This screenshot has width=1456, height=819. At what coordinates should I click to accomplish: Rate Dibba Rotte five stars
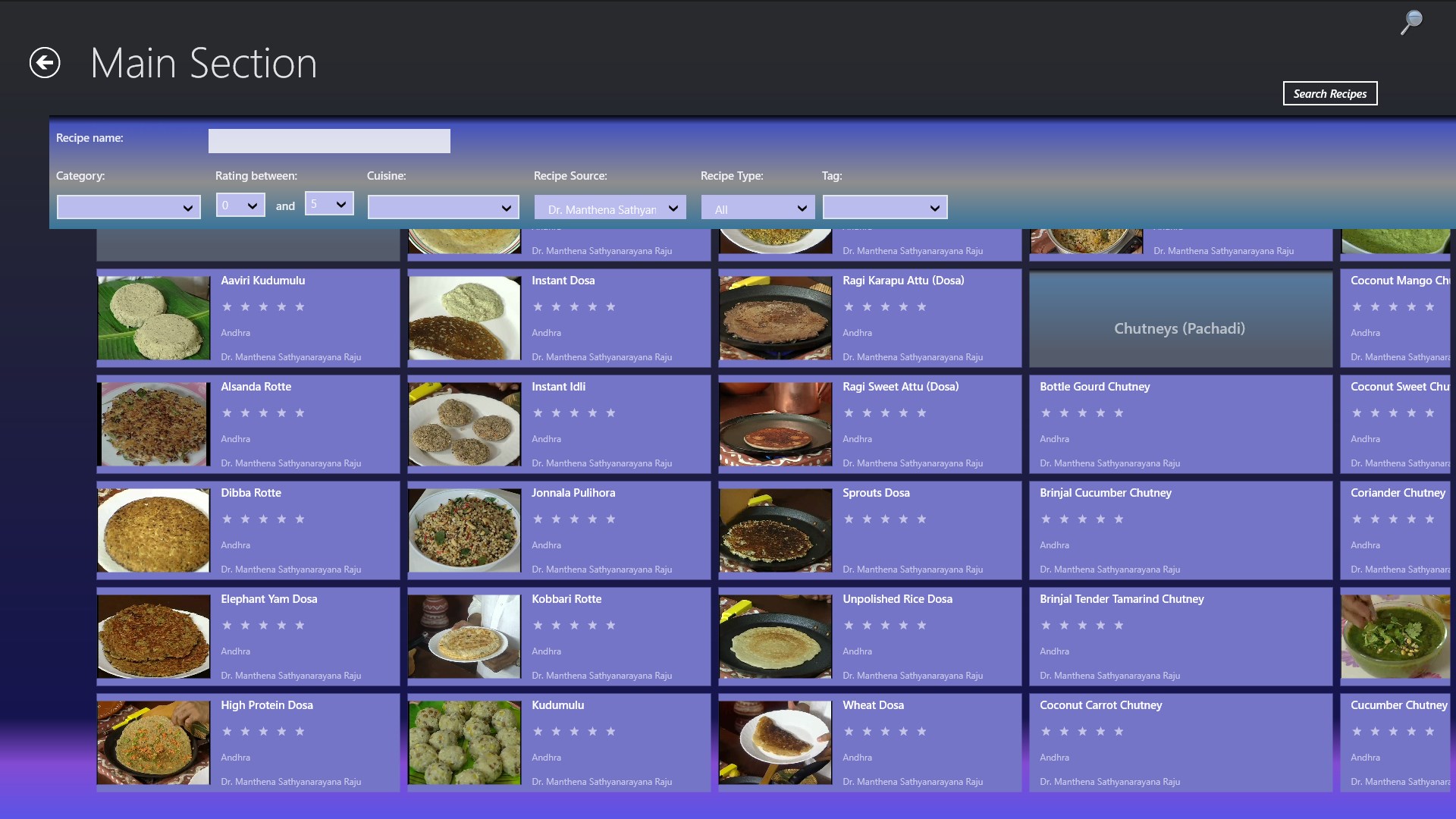300,519
